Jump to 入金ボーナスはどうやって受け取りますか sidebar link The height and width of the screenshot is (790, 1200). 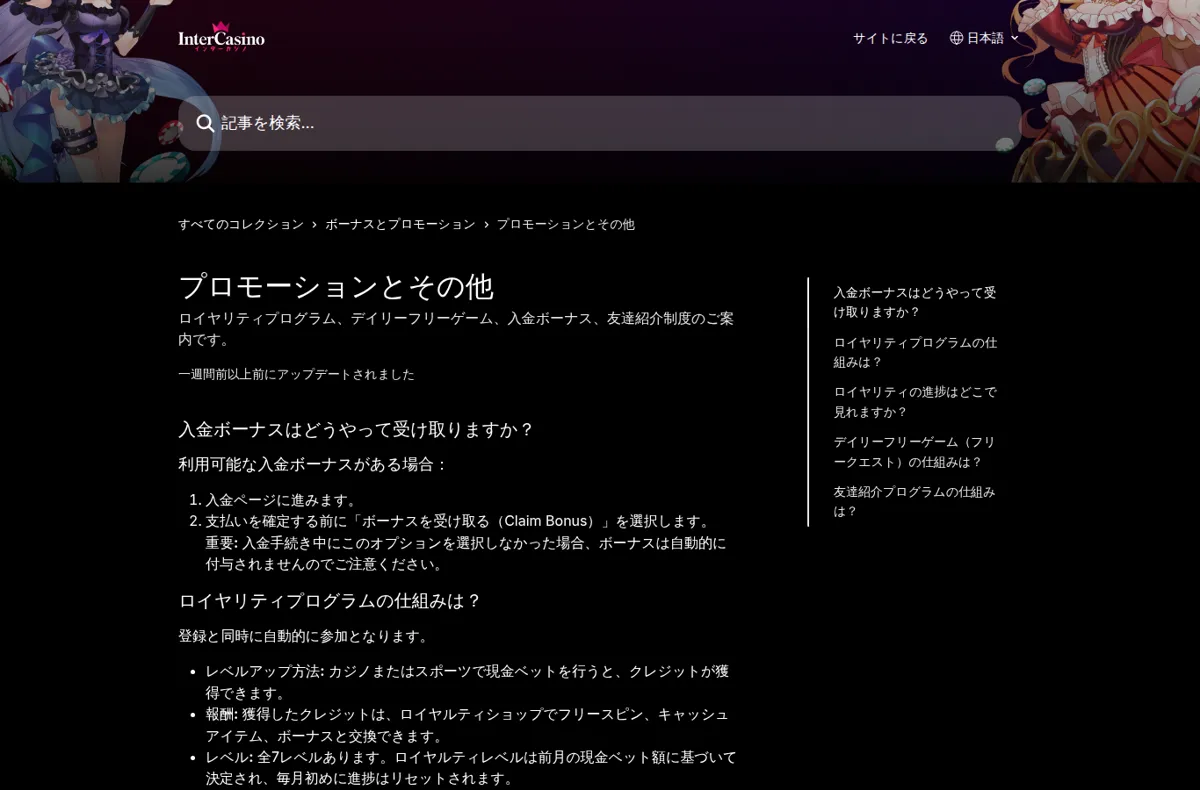tap(915, 302)
